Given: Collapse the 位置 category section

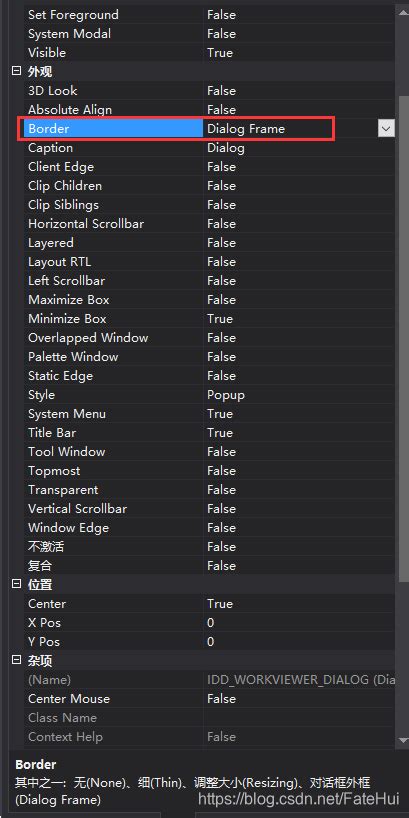Looking at the screenshot, I should click(17, 584).
